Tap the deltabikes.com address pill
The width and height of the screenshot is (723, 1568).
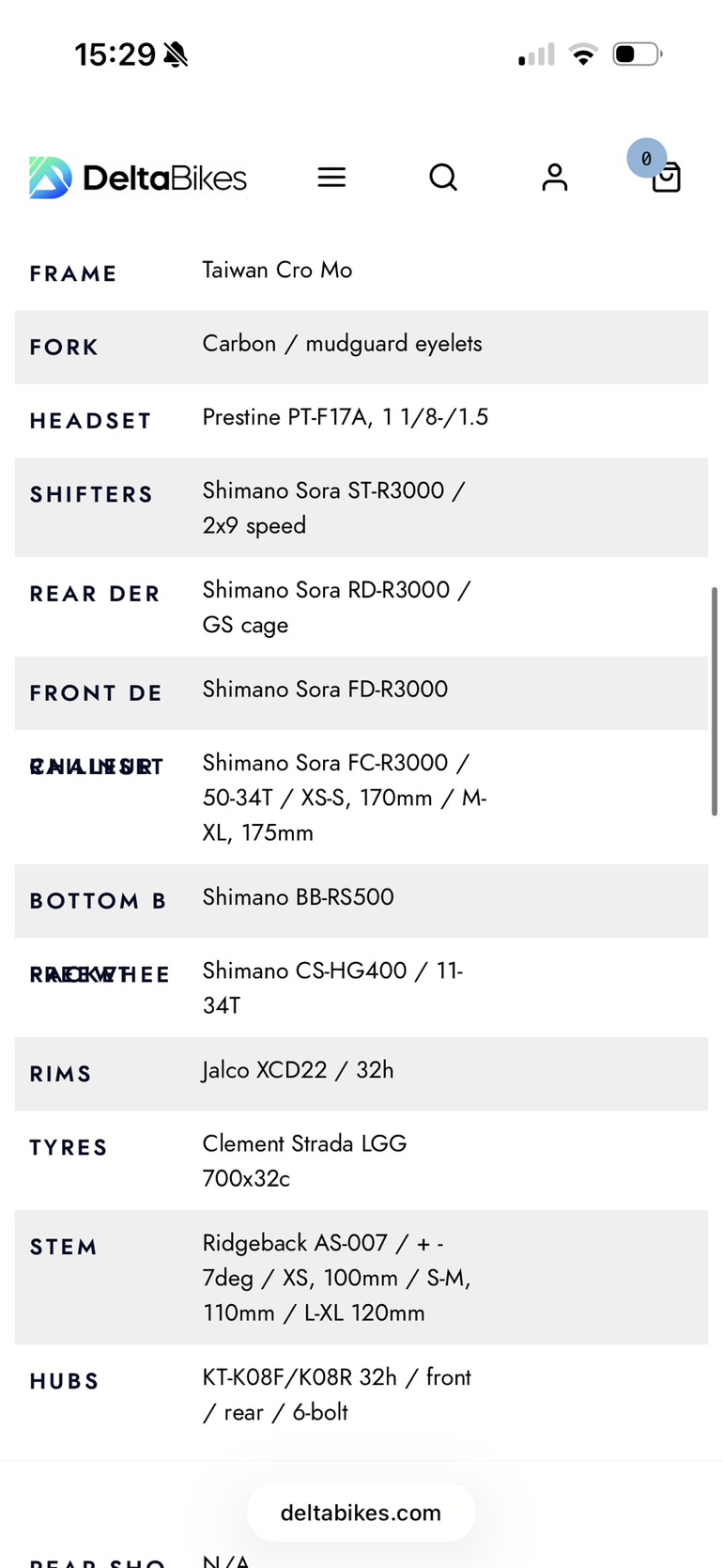(361, 1513)
